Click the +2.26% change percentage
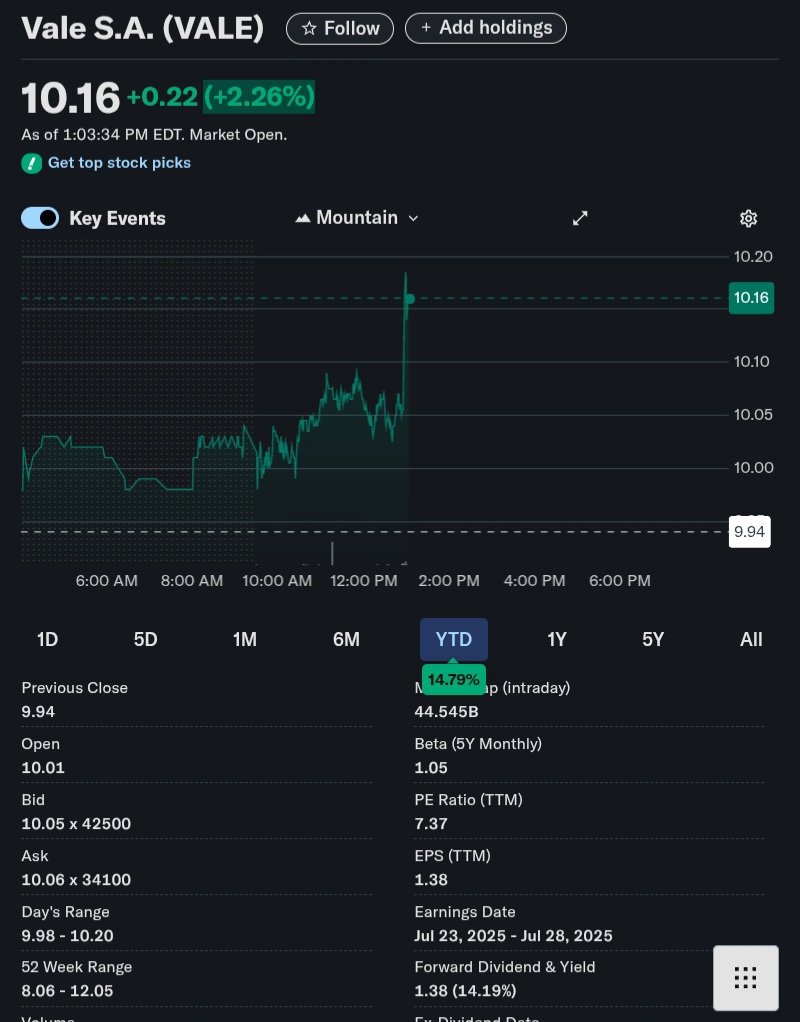The image size is (800, 1022). [259, 97]
